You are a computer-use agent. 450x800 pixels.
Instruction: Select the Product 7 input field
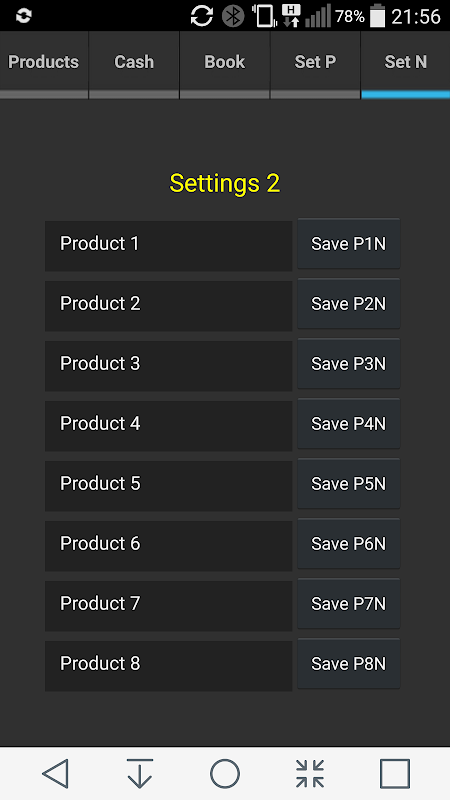coord(168,606)
